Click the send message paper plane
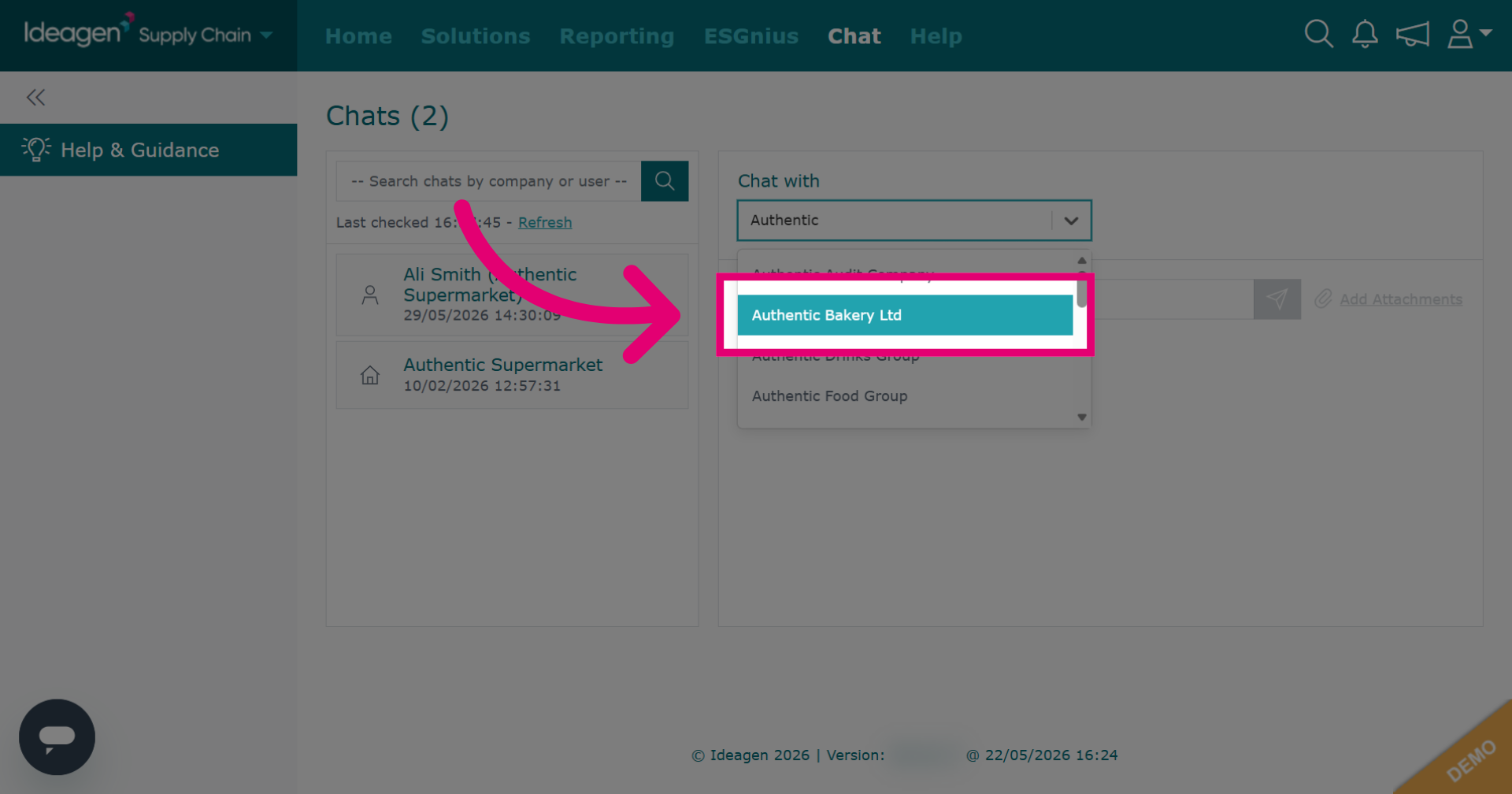Viewport: 1512px width, 794px height. tap(1277, 299)
